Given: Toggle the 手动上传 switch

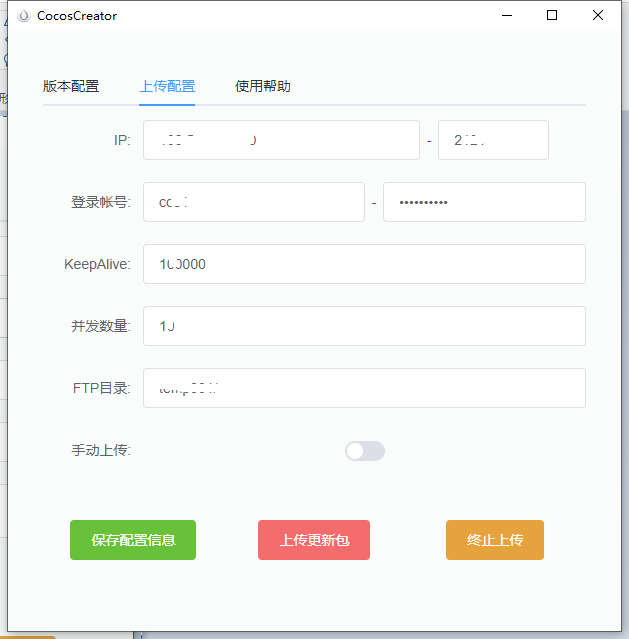Looking at the screenshot, I should (365, 451).
